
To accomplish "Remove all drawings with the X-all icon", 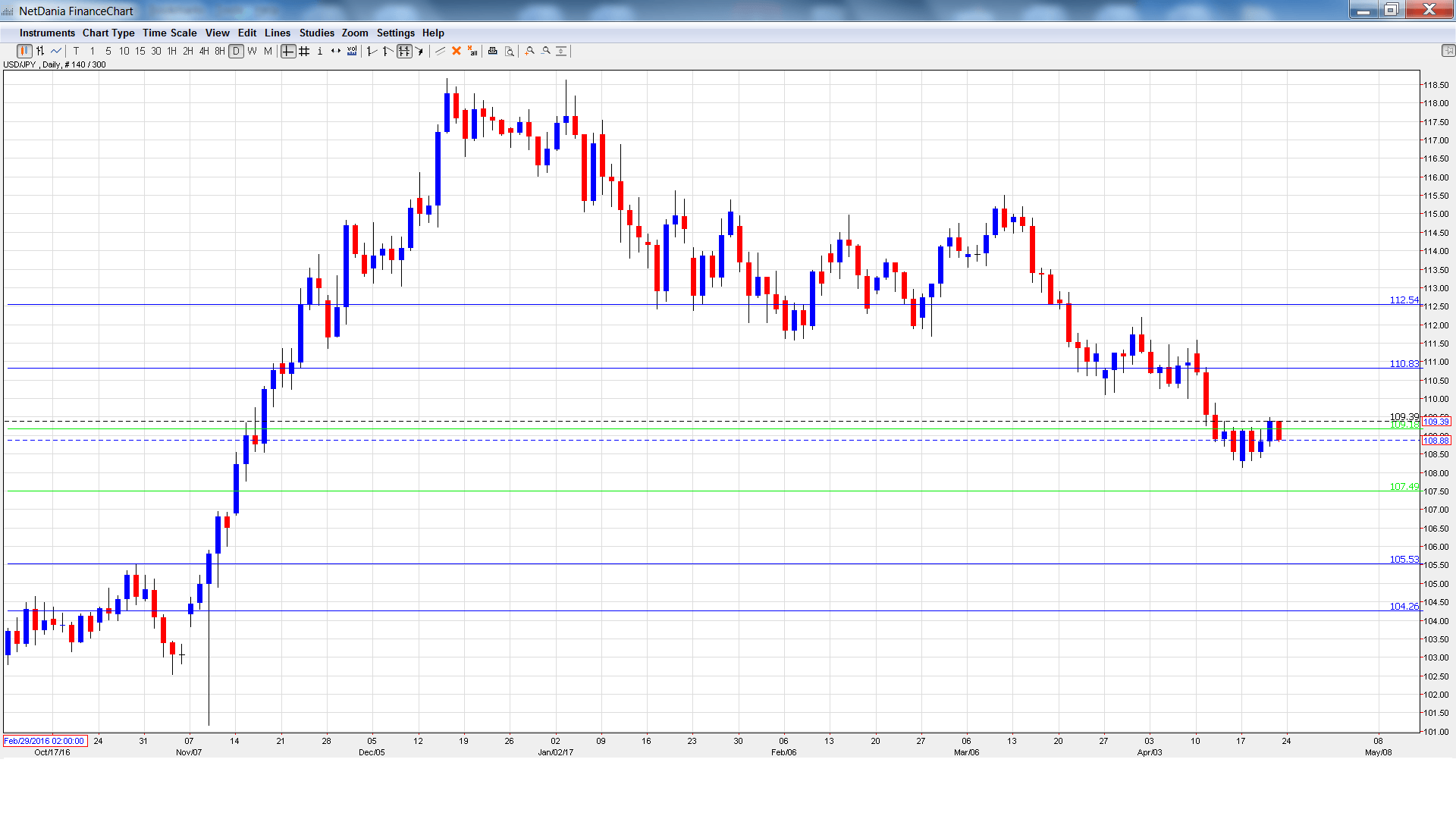I will pyautogui.click(x=472, y=51).
